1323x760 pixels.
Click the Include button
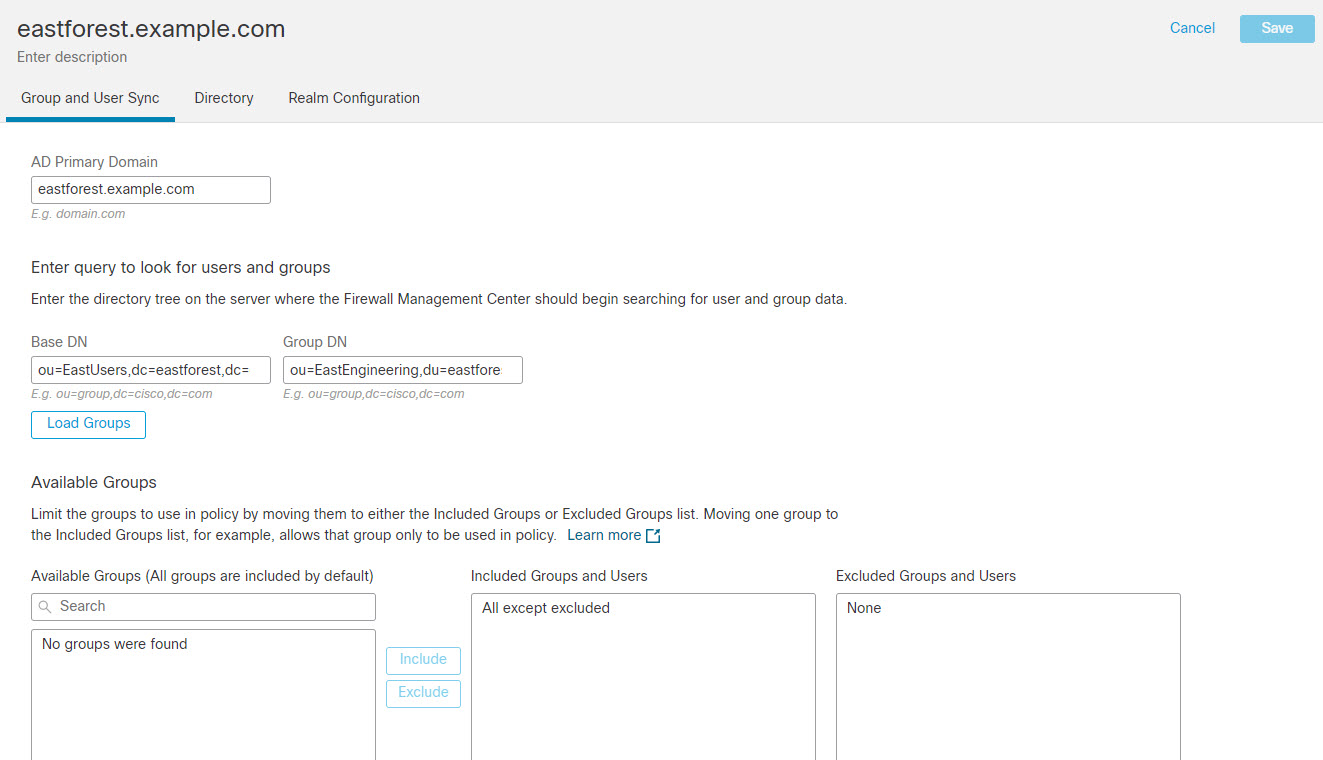tap(423, 660)
